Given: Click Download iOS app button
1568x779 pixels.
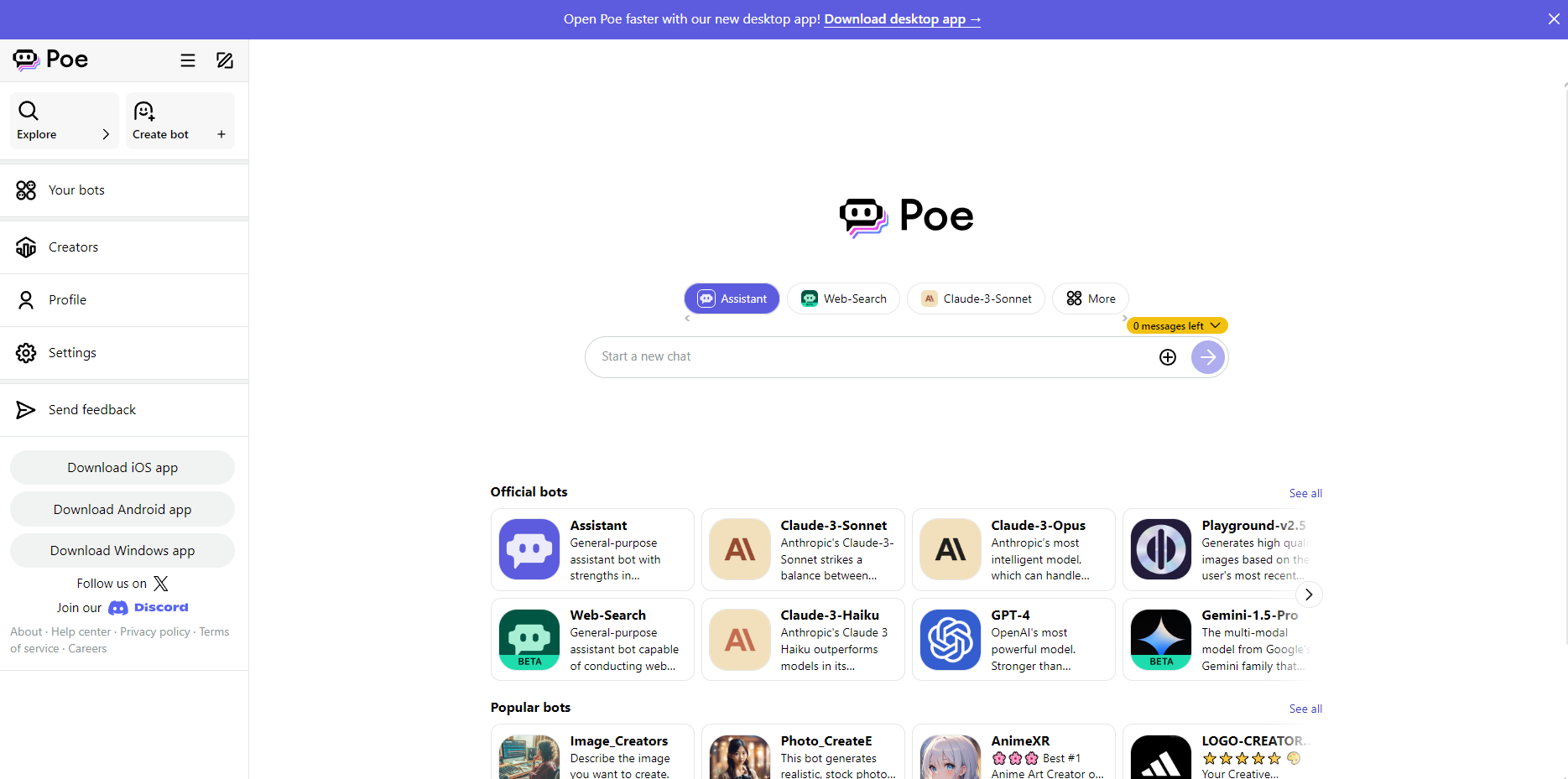Looking at the screenshot, I should pyautogui.click(x=122, y=468).
